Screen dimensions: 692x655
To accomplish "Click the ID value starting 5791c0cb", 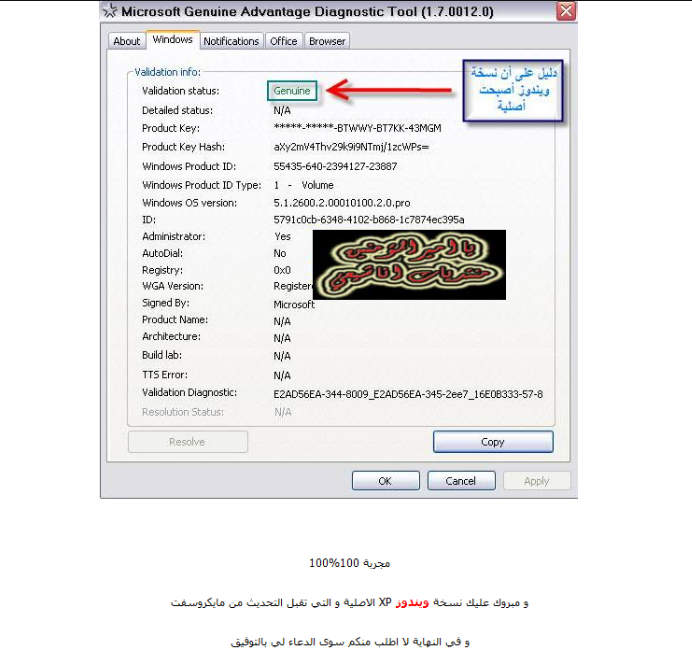I will click(x=369, y=220).
